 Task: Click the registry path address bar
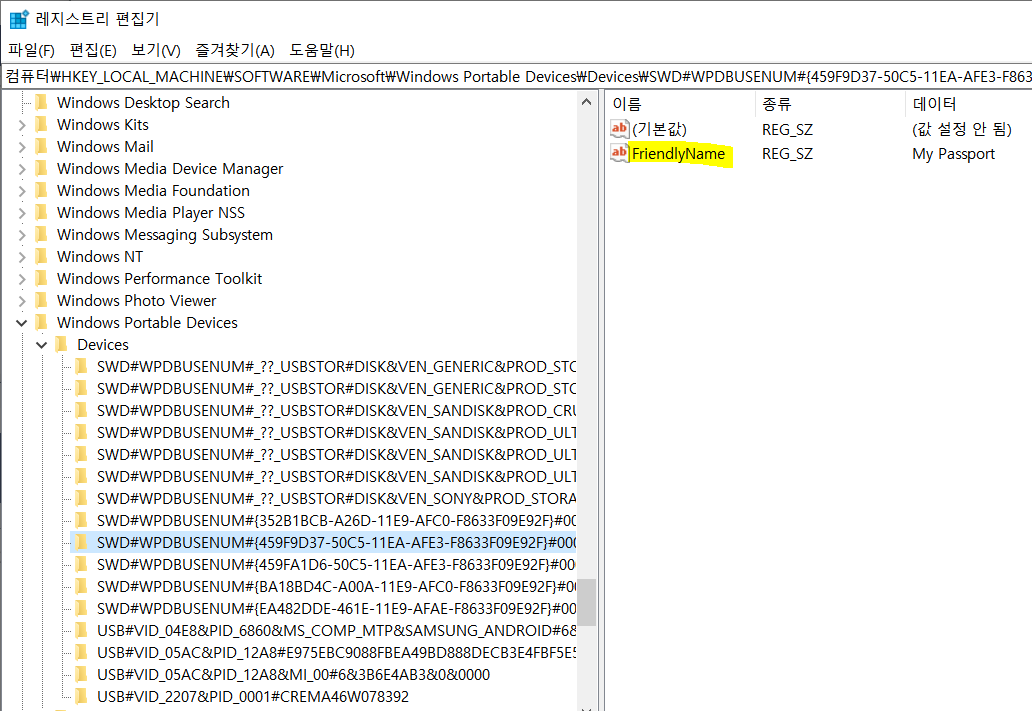[x=517, y=77]
